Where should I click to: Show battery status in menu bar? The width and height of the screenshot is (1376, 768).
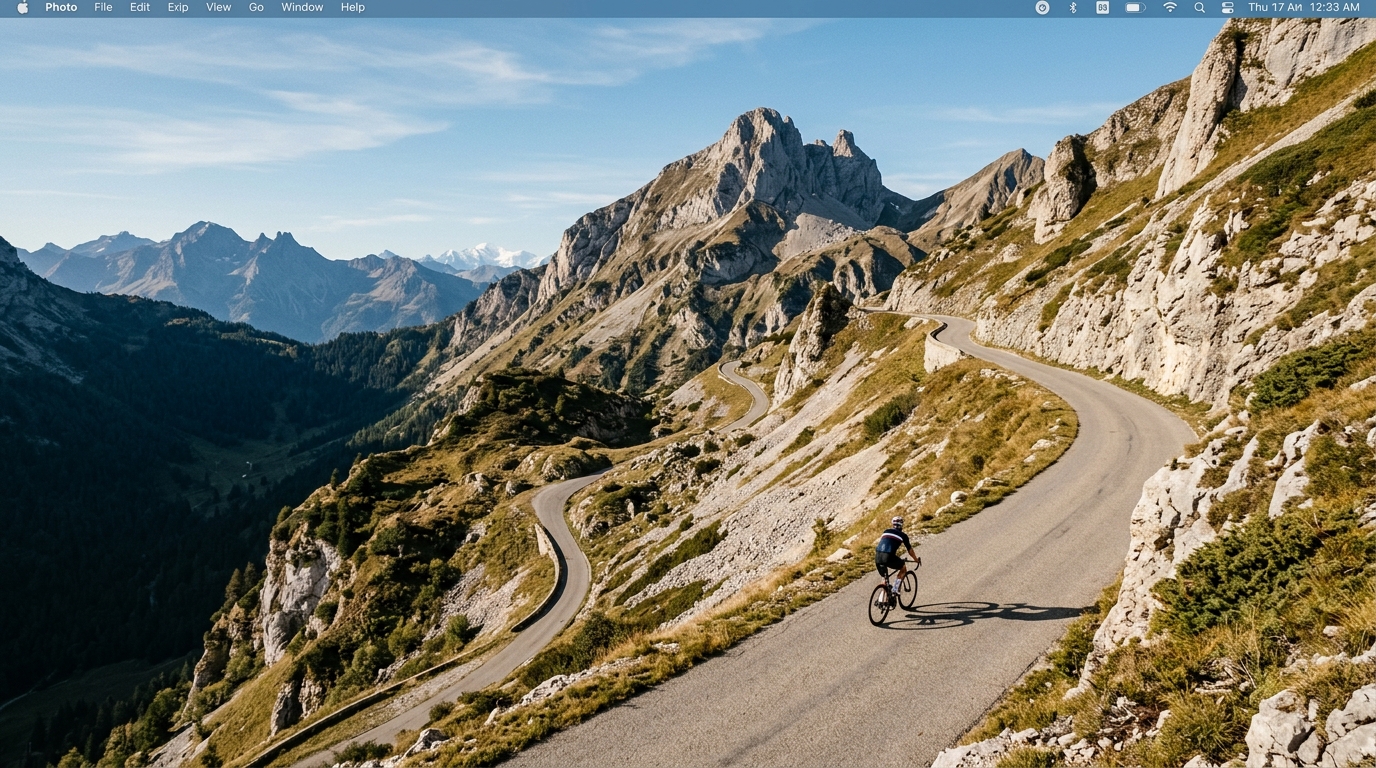tap(1134, 7)
